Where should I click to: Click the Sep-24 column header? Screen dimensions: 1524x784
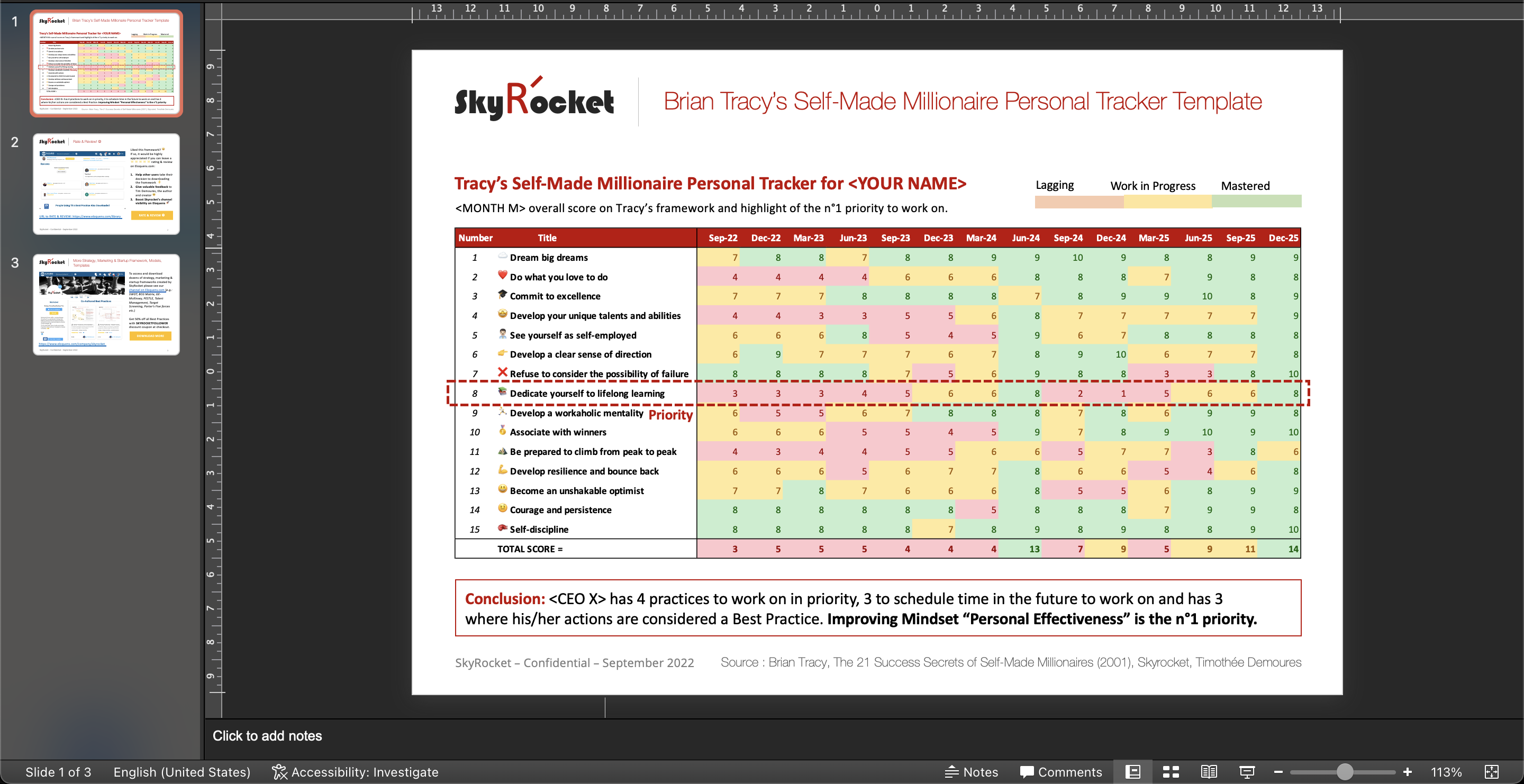1068,238
